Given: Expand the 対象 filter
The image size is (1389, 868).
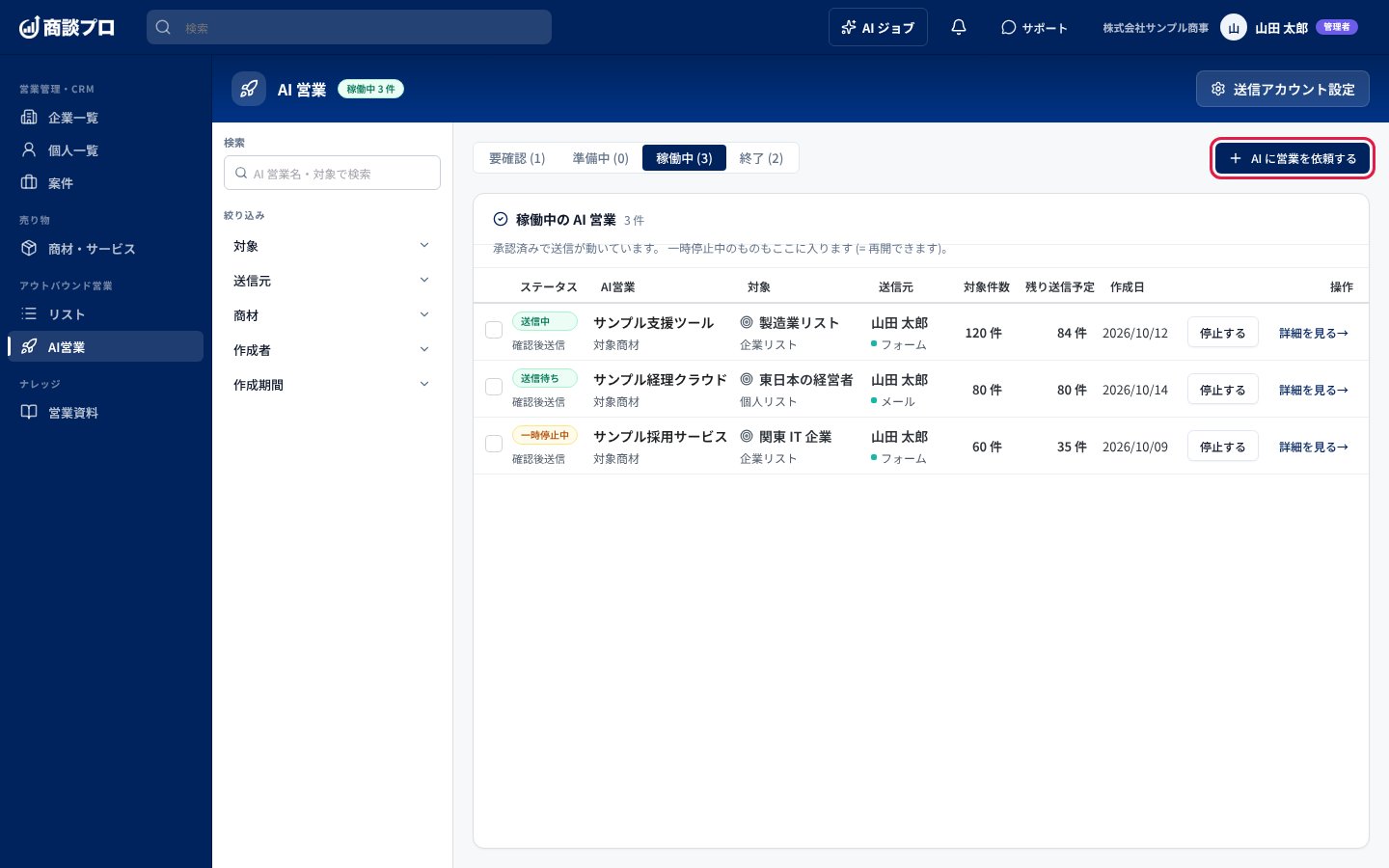Looking at the screenshot, I should tap(332, 246).
